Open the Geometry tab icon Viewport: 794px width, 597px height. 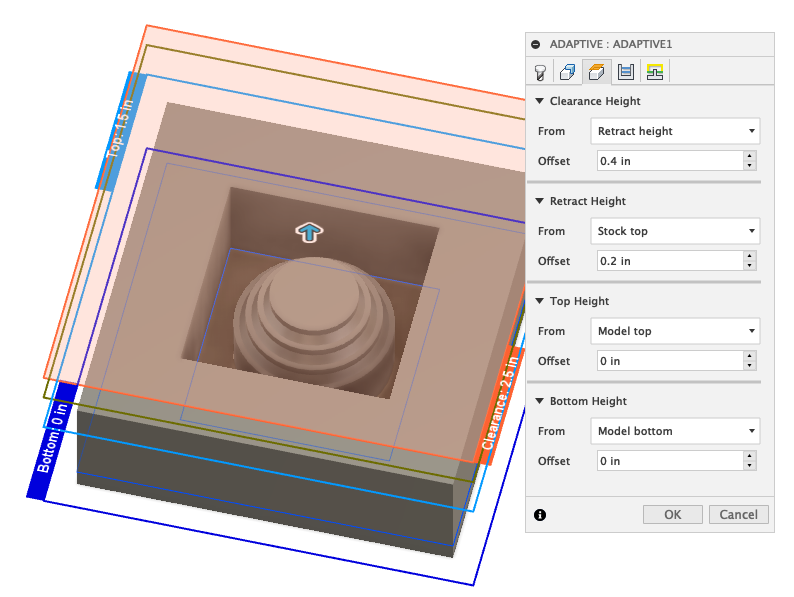click(x=568, y=72)
